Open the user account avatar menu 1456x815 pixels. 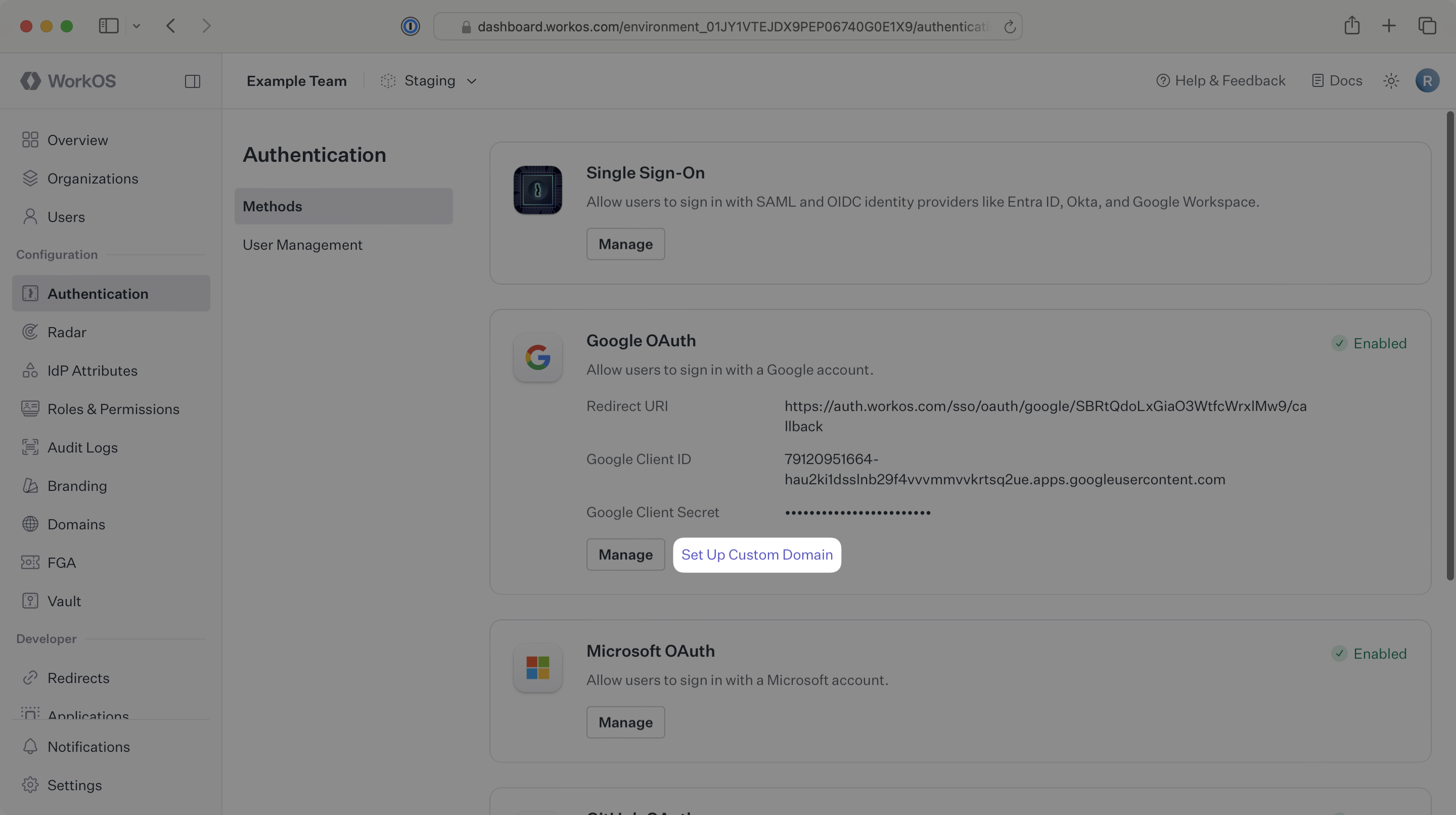[x=1427, y=80]
